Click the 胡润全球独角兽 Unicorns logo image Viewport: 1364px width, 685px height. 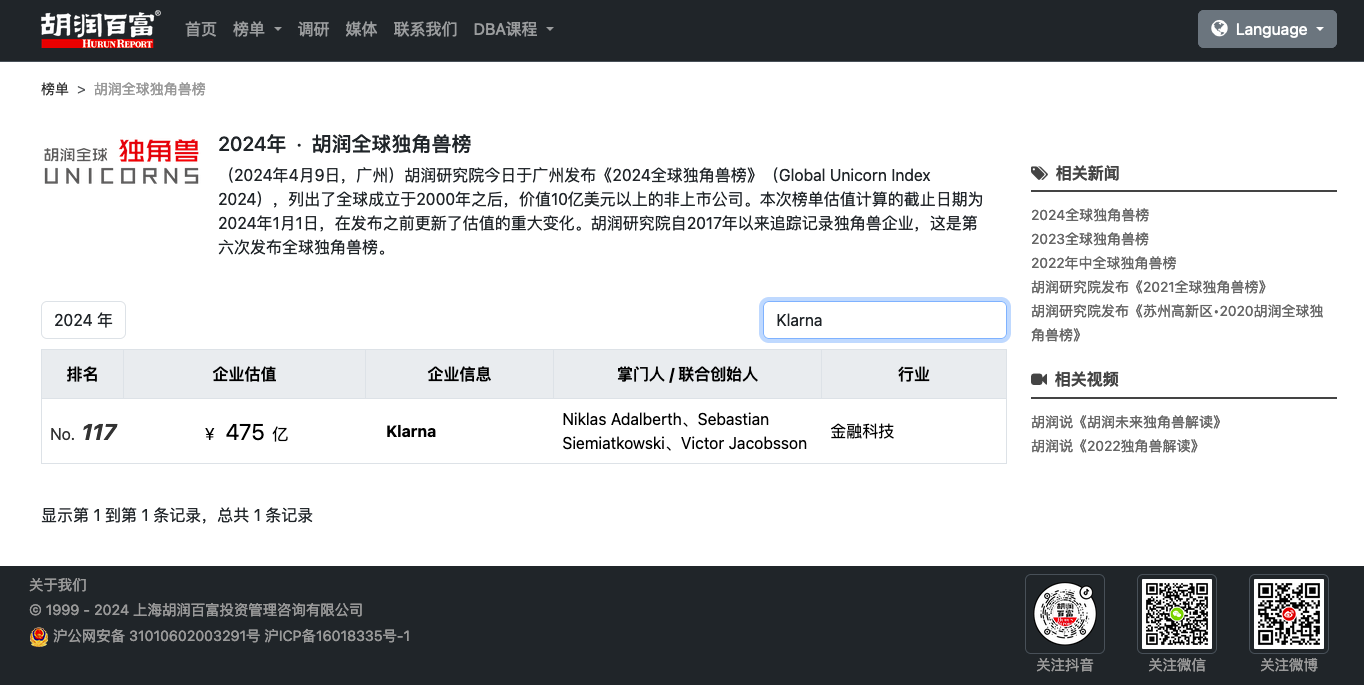click(121, 161)
